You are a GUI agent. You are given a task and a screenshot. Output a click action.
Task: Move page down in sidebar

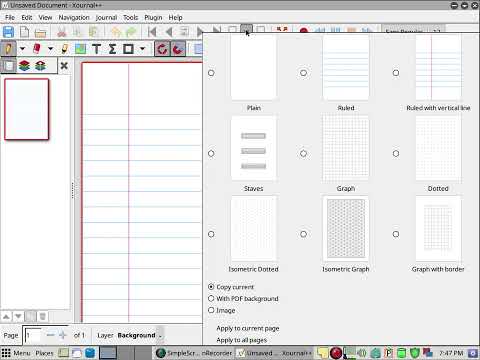18,316
